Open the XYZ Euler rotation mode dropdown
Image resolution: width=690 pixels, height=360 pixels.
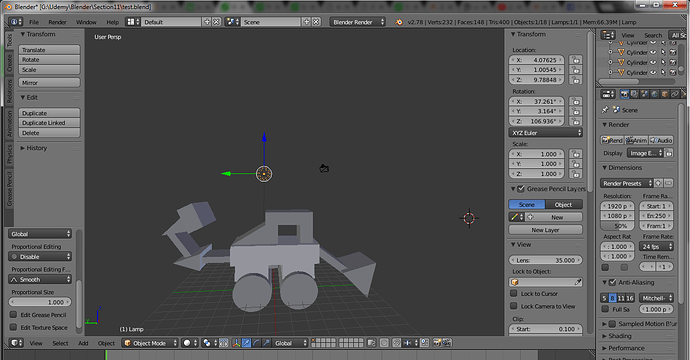[x=546, y=132]
